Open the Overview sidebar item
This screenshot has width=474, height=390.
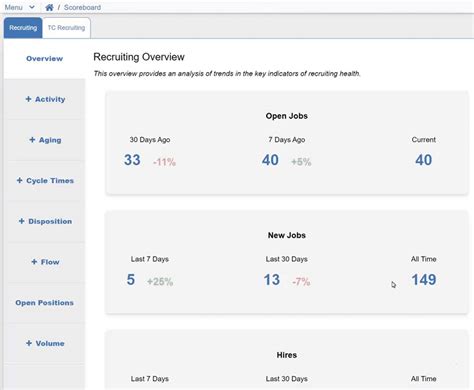pos(44,58)
